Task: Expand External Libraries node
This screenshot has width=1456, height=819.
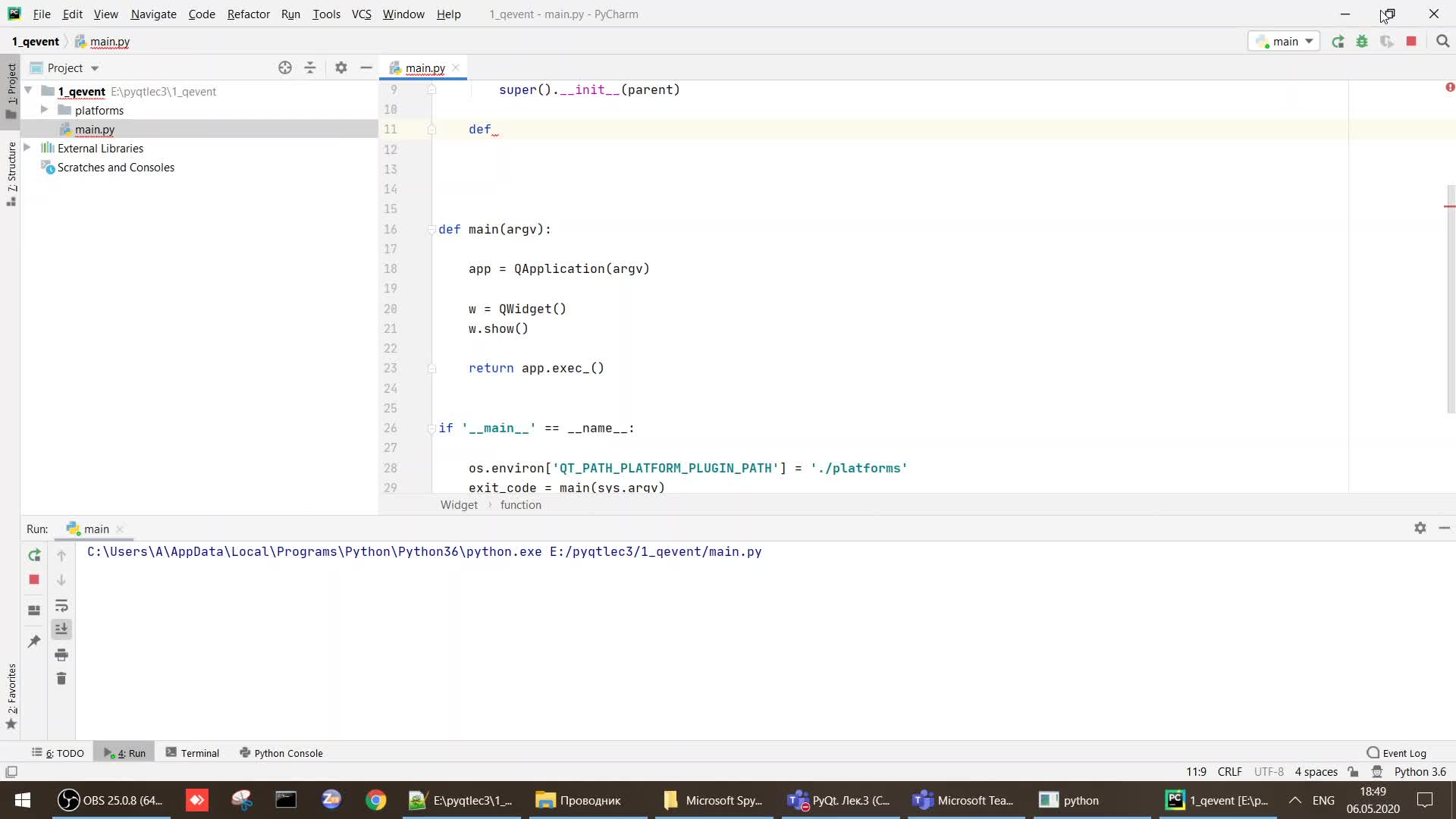Action: pyautogui.click(x=27, y=147)
